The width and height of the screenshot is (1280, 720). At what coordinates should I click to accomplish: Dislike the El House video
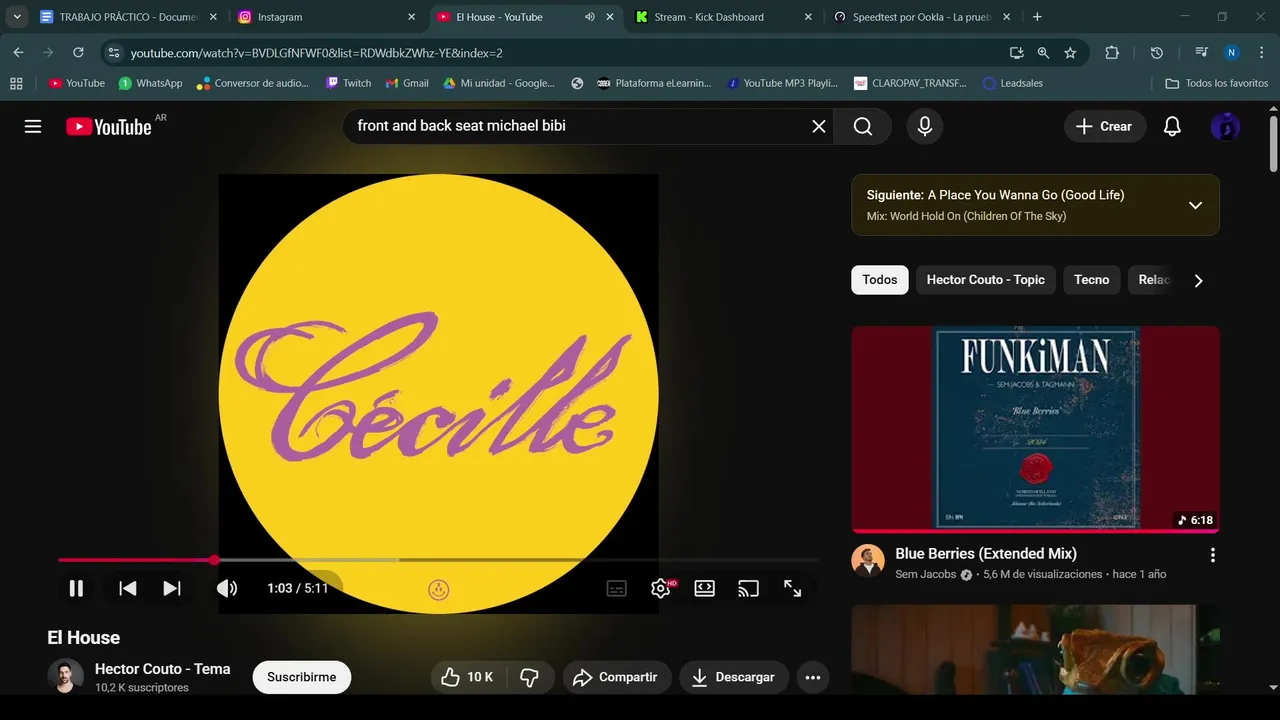[530, 677]
